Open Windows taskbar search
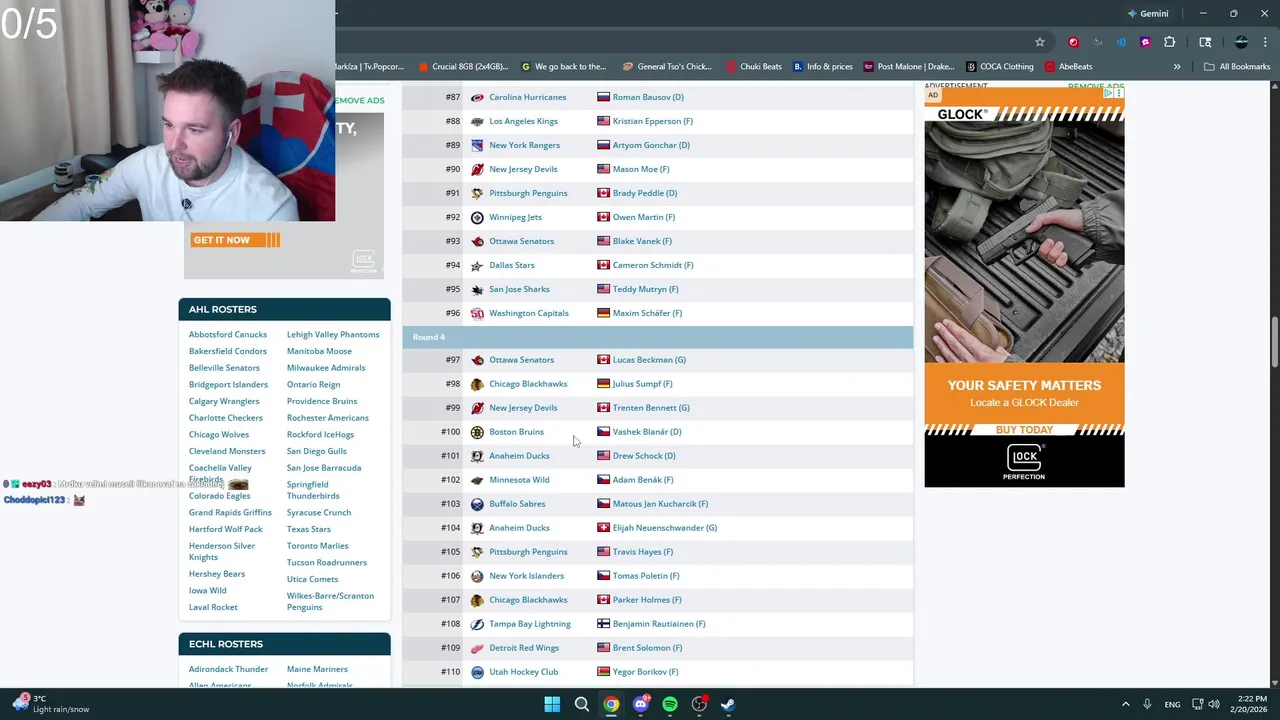 click(581, 704)
